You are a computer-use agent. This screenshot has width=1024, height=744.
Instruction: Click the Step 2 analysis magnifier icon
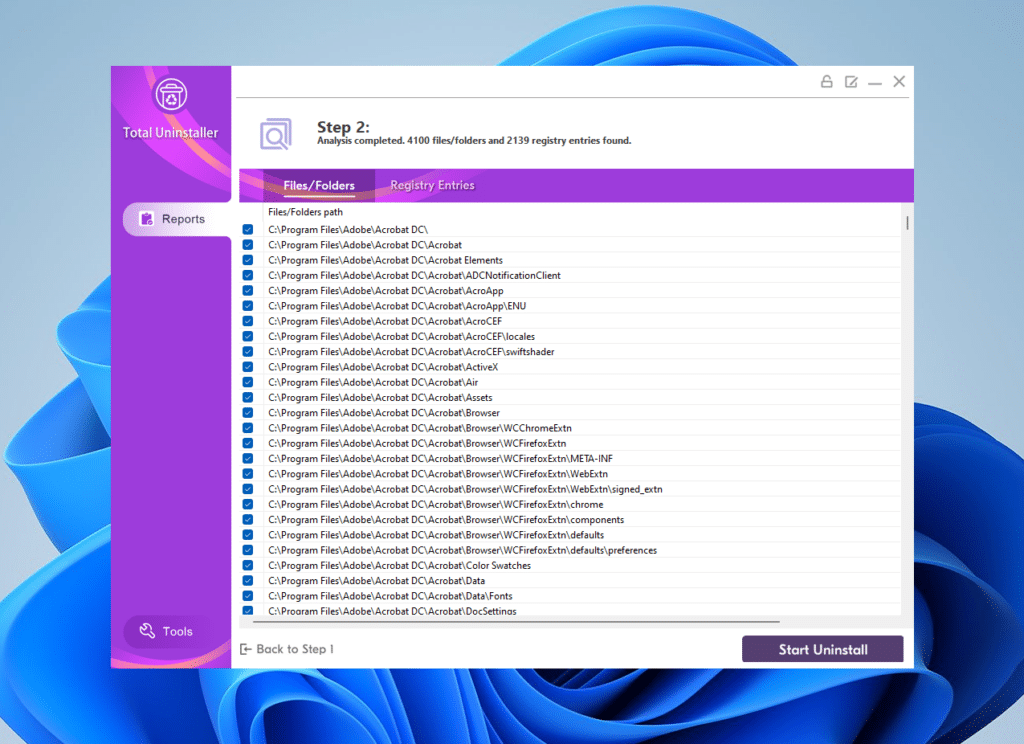[x=276, y=135]
